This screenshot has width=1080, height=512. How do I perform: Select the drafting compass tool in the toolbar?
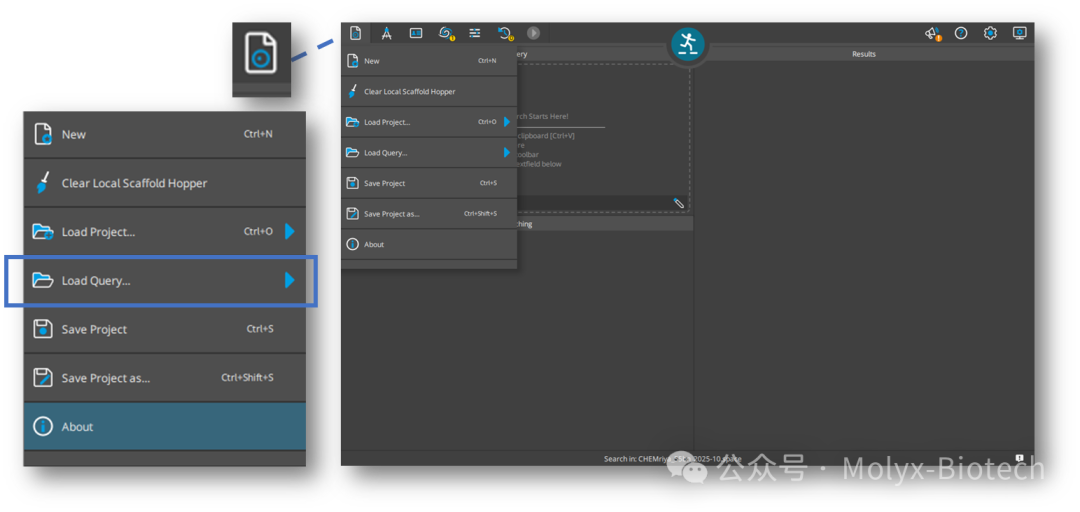[x=386, y=32]
